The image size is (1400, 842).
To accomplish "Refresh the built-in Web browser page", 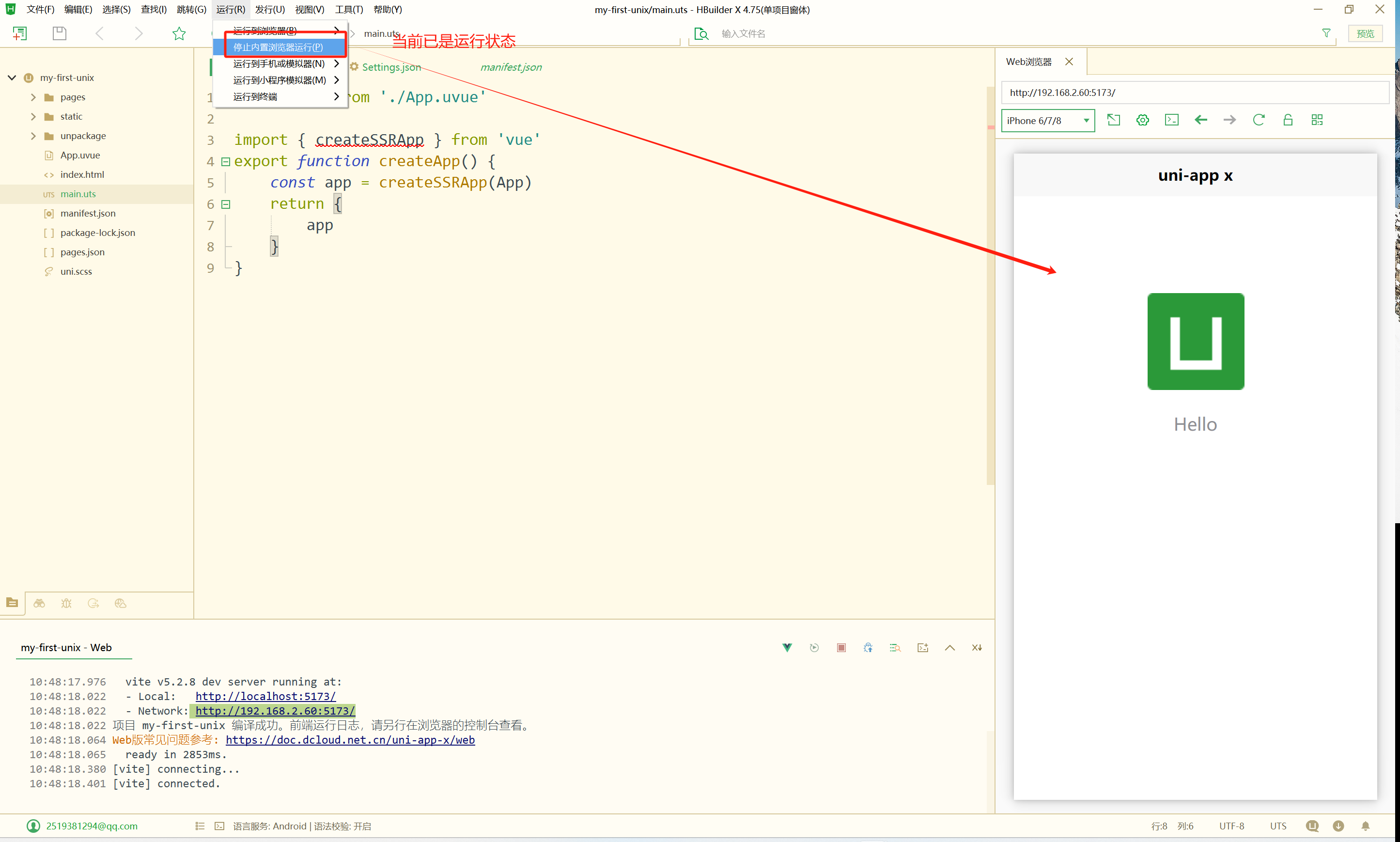I will click(x=1258, y=120).
